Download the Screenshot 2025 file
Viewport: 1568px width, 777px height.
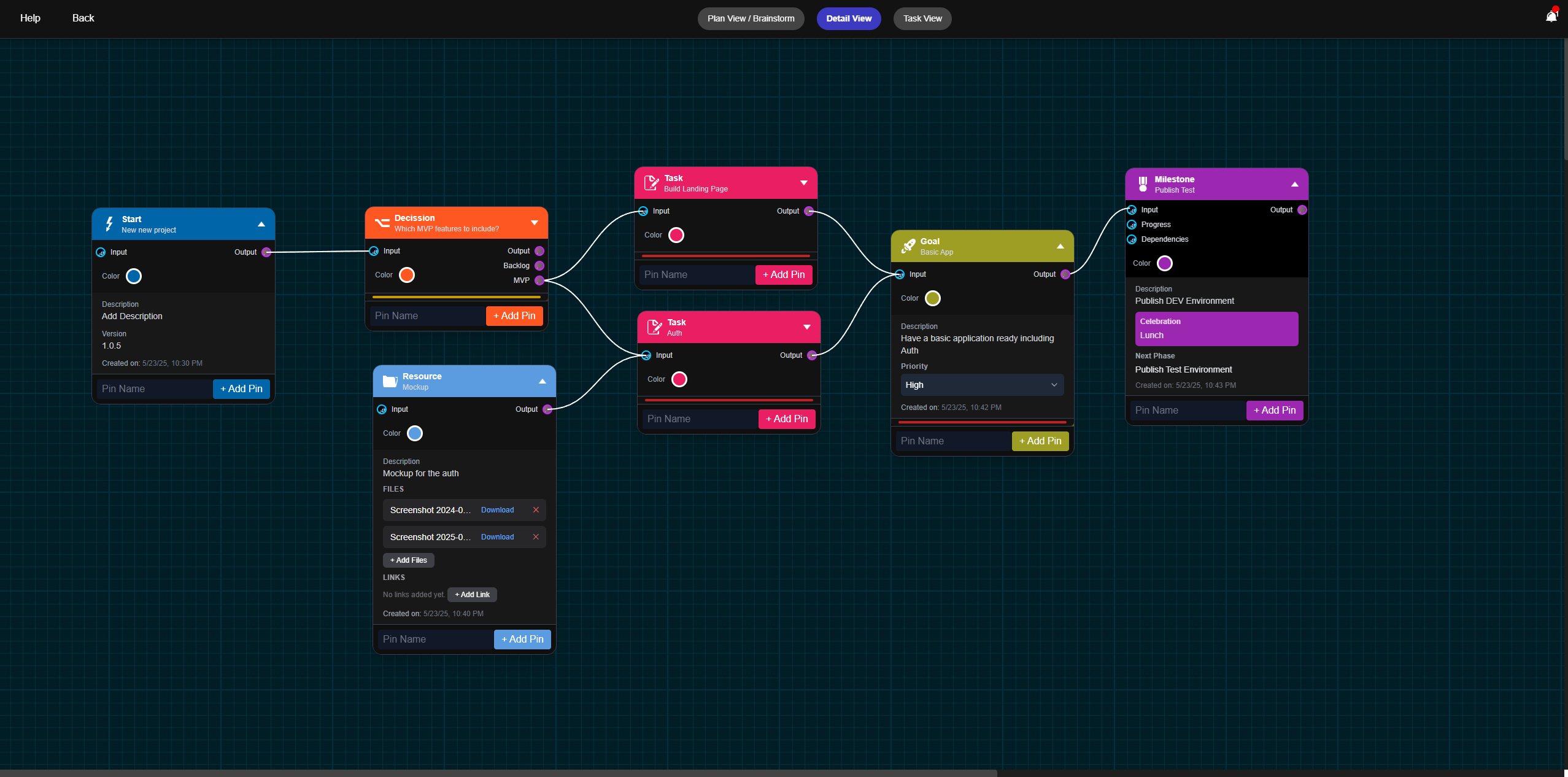[x=497, y=537]
